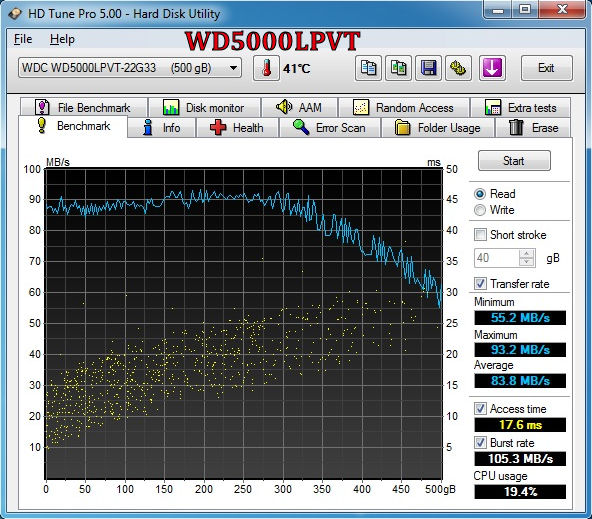Open the Folder Usage tab
Image resolution: width=592 pixels, height=519 pixels.
pyautogui.click(x=438, y=128)
